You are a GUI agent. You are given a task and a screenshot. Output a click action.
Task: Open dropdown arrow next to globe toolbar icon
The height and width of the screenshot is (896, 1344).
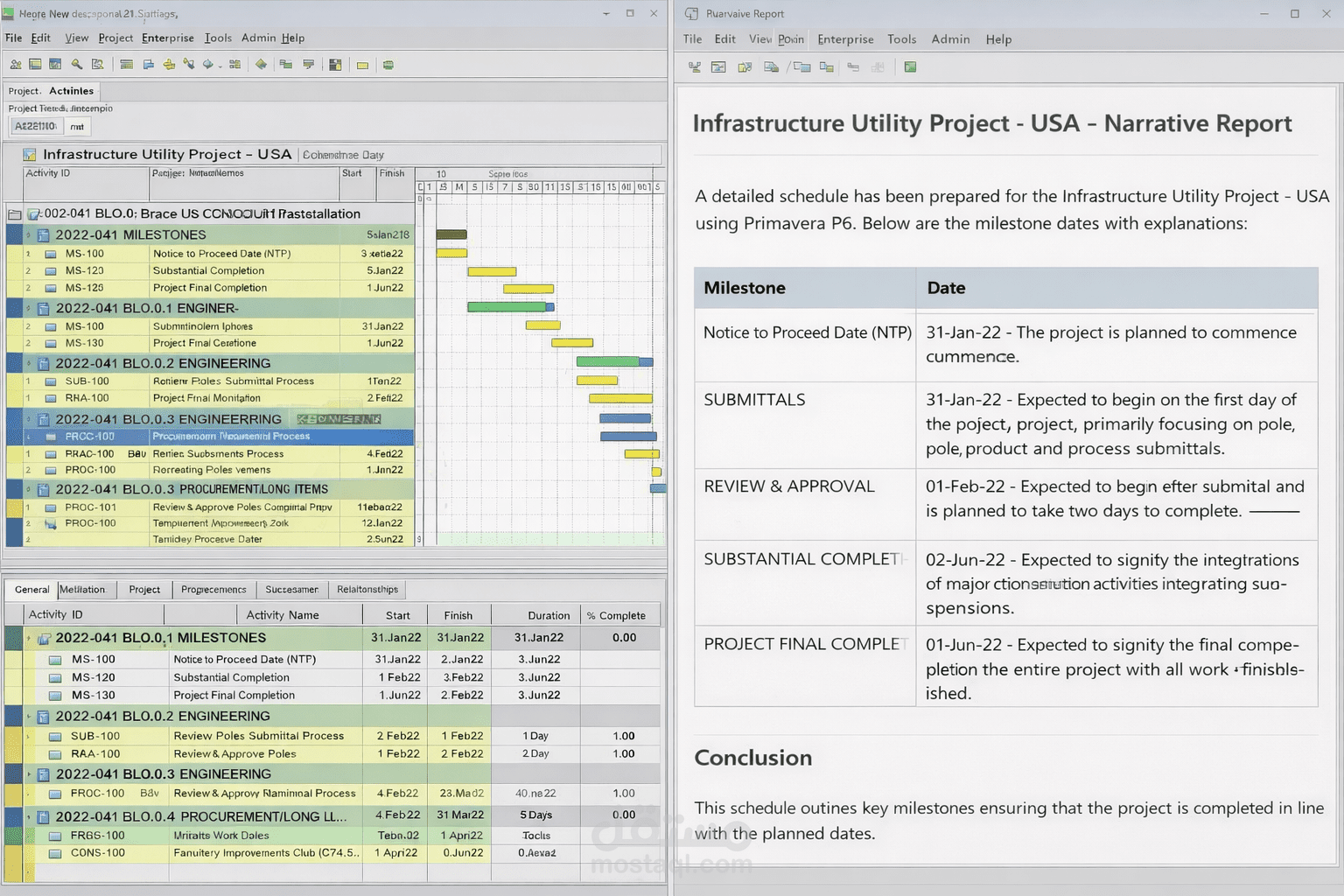(x=220, y=65)
